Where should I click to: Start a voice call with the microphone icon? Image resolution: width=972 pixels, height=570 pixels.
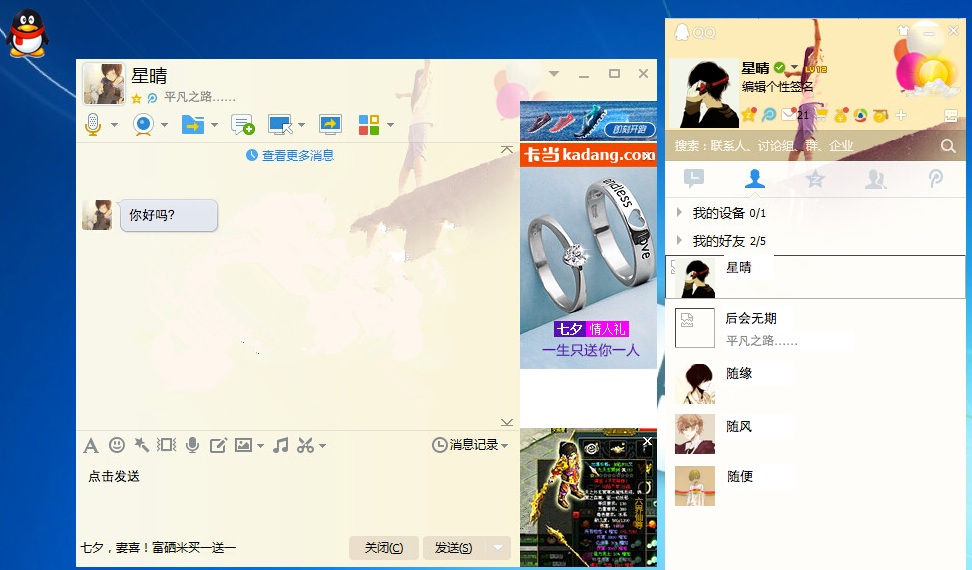(x=93, y=125)
